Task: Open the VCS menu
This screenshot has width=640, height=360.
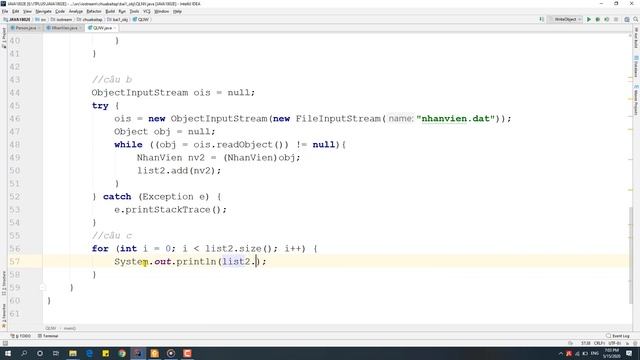Action: (147, 11)
